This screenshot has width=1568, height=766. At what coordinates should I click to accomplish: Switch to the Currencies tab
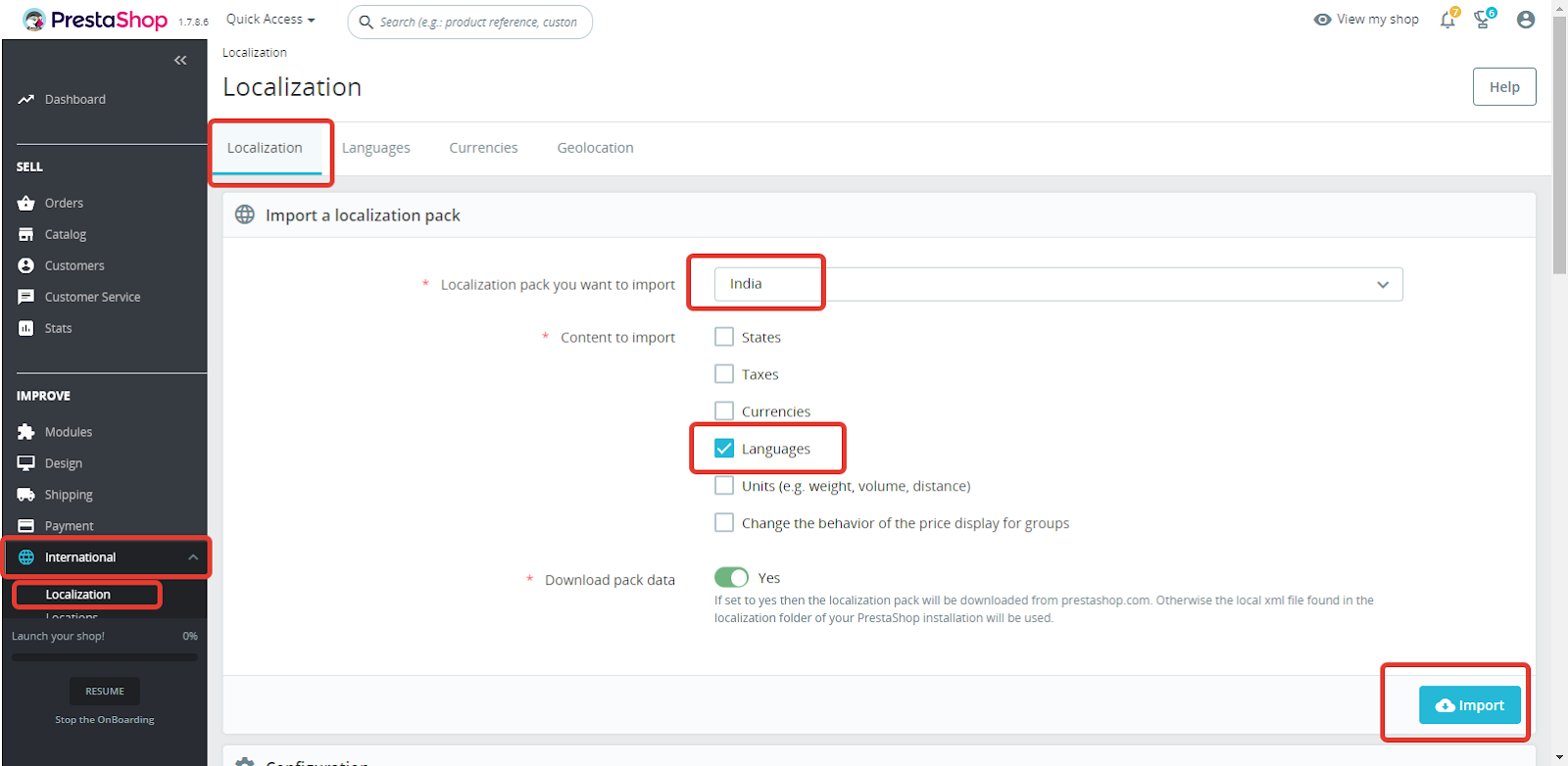(483, 148)
